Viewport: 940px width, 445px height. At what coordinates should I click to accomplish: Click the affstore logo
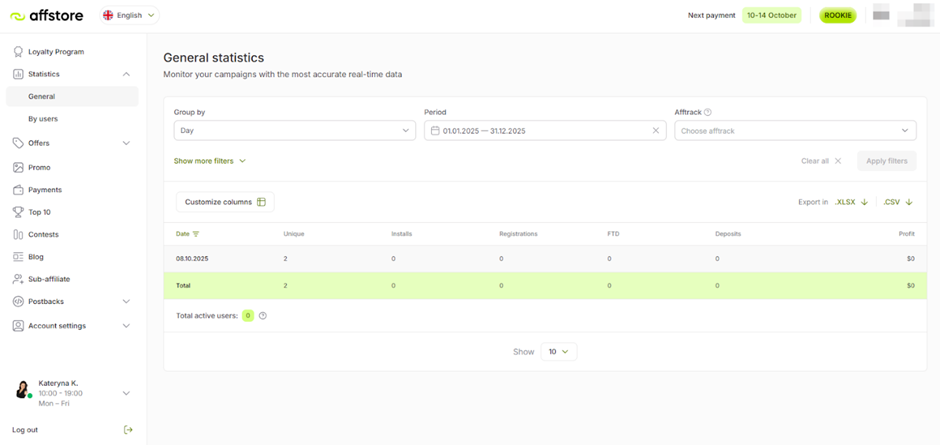[x=47, y=15]
